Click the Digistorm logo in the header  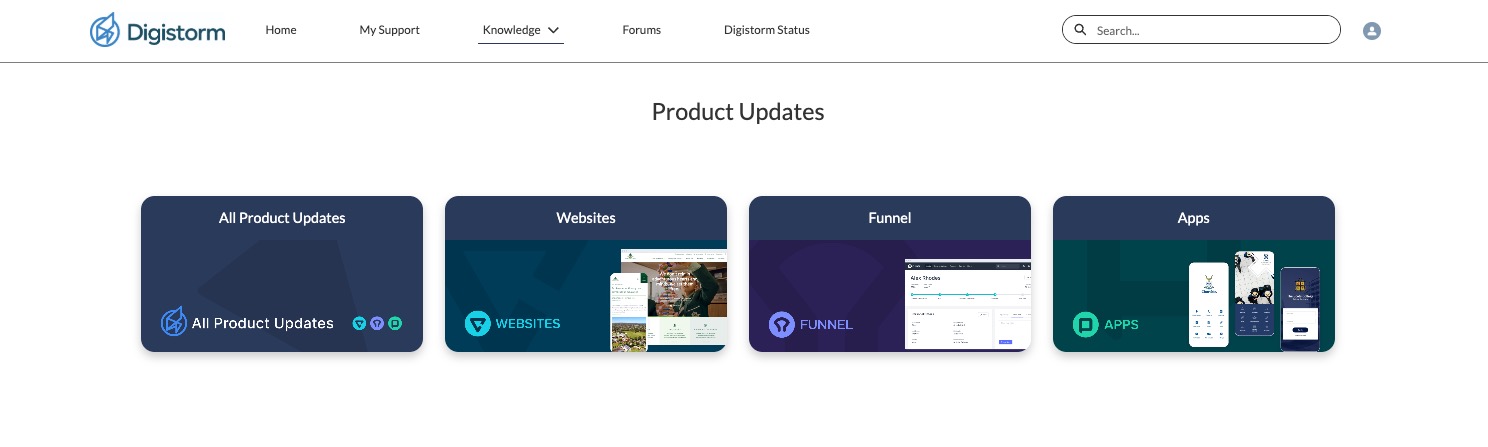[157, 31]
